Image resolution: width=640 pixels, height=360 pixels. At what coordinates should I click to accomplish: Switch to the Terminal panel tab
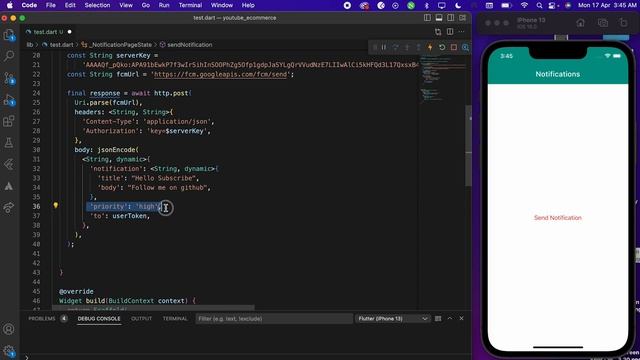tap(175, 318)
